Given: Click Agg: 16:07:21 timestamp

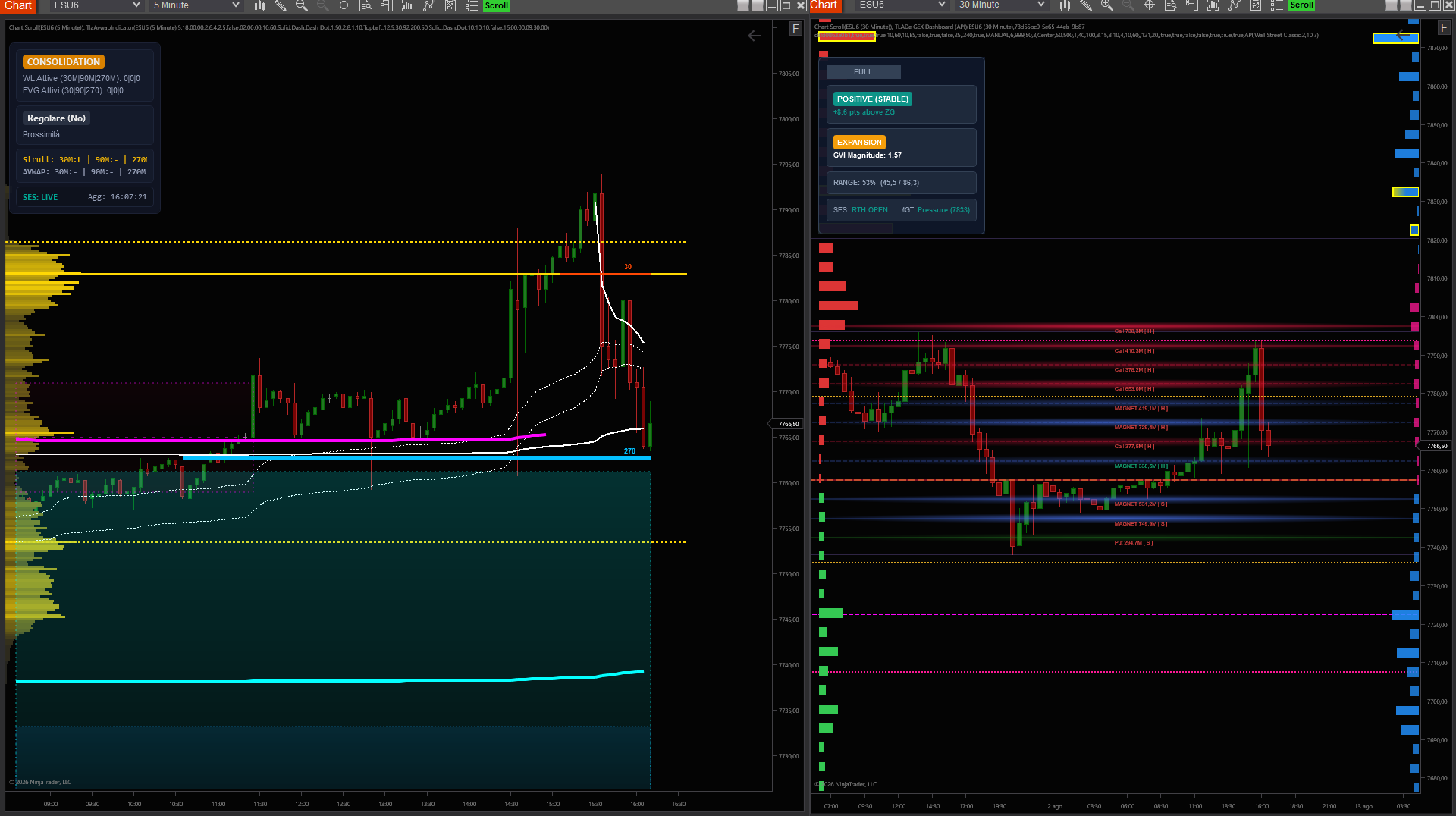Looking at the screenshot, I should click(x=118, y=197).
